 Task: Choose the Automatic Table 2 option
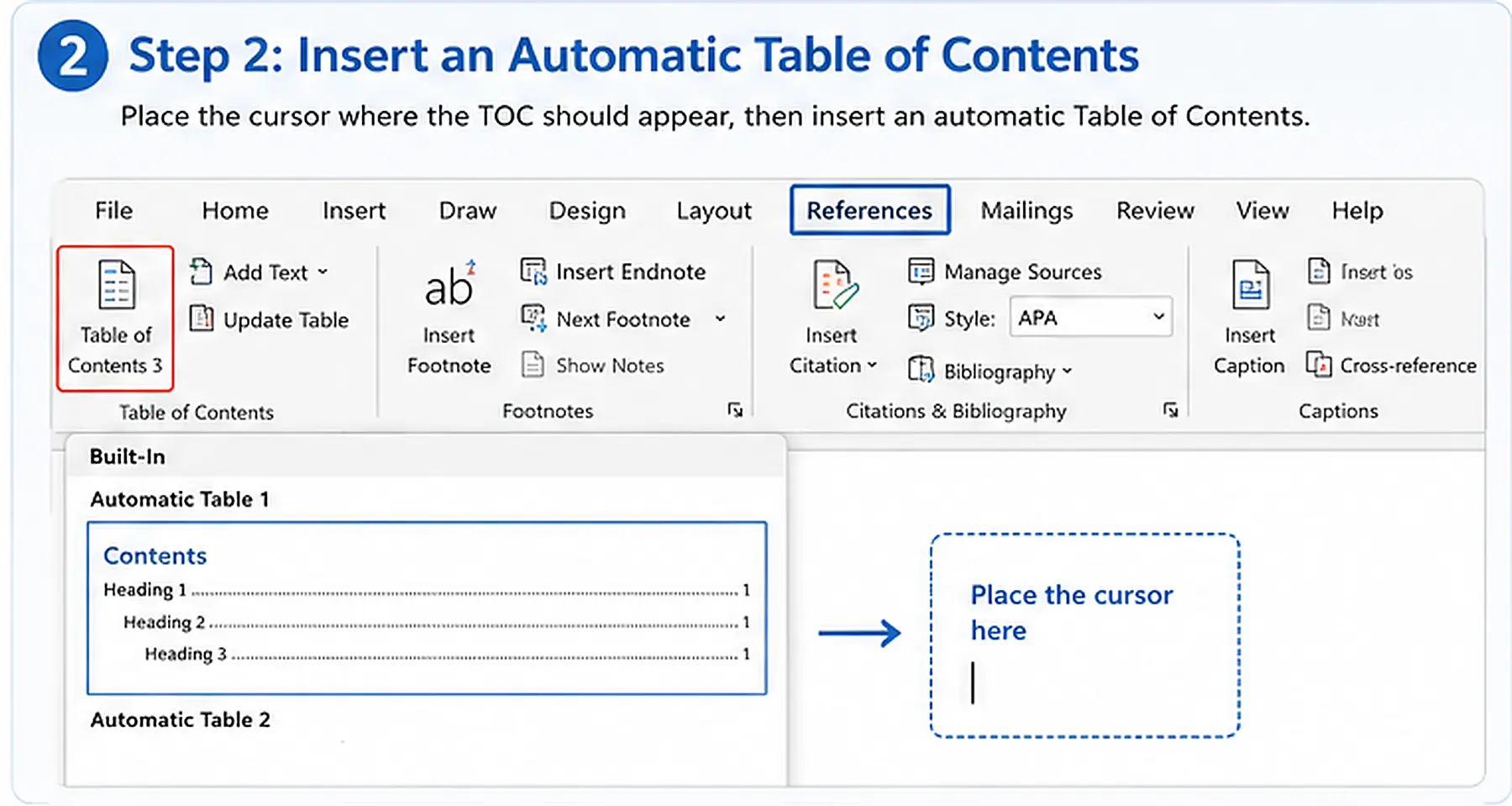[x=180, y=719]
